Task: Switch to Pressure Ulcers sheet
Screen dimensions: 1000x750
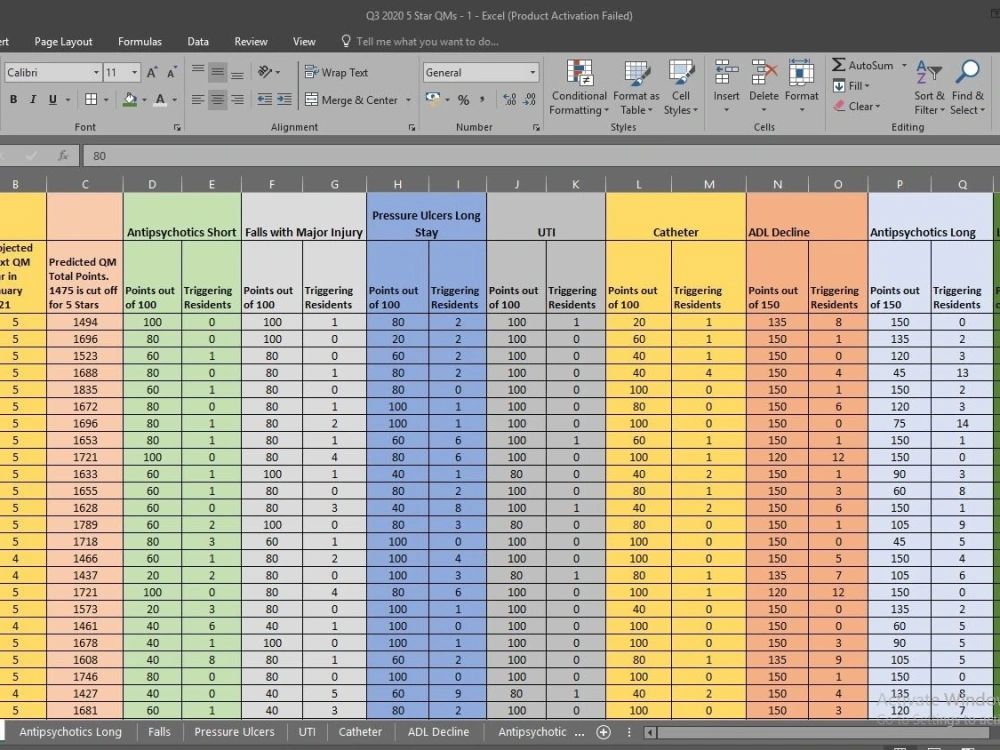Action: tap(234, 732)
